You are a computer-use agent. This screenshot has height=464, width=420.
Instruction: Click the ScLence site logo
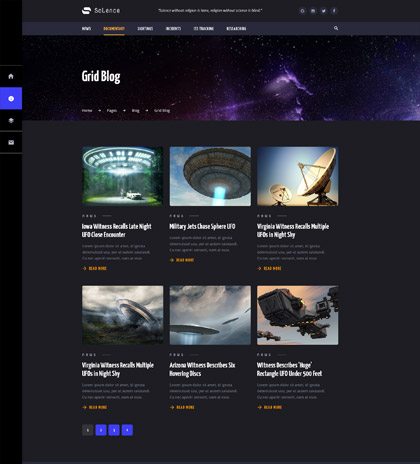[x=101, y=11]
